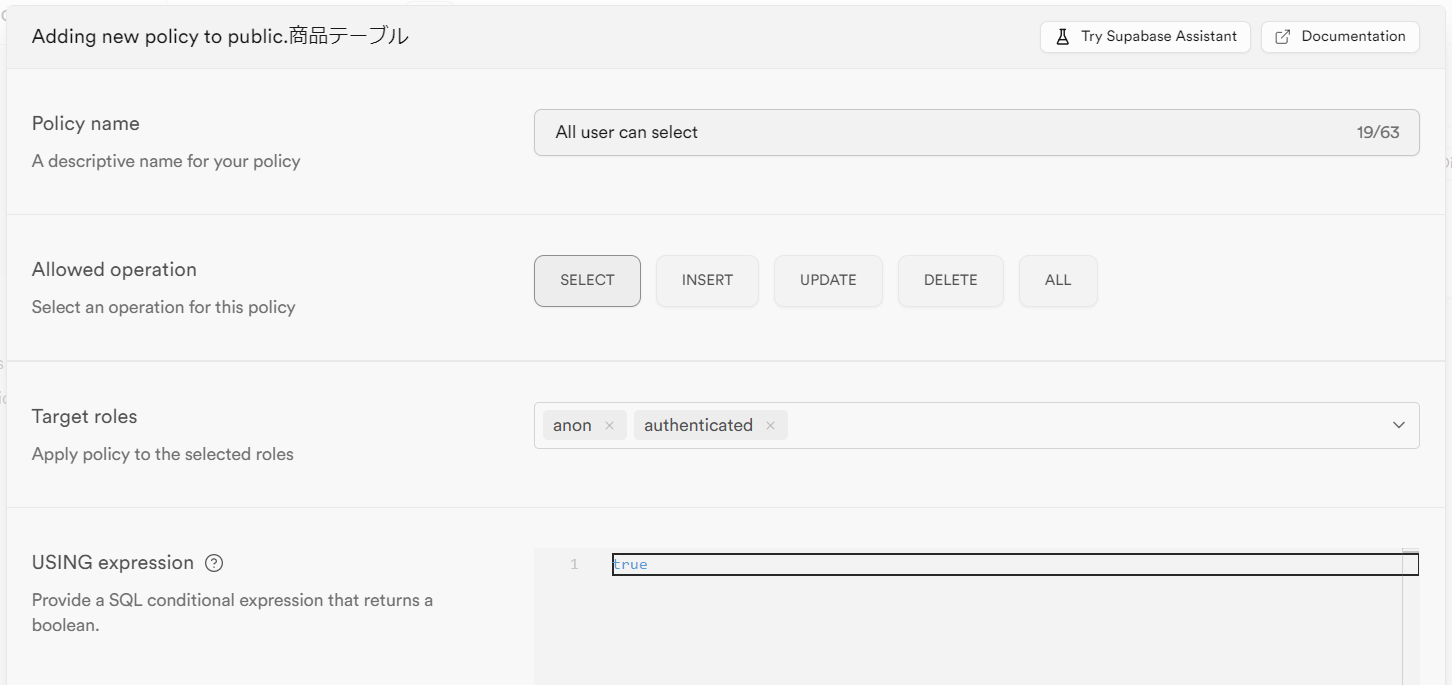Remove the authenticated role tag
The width and height of the screenshot is (1452, 685).
pos(770,426)
